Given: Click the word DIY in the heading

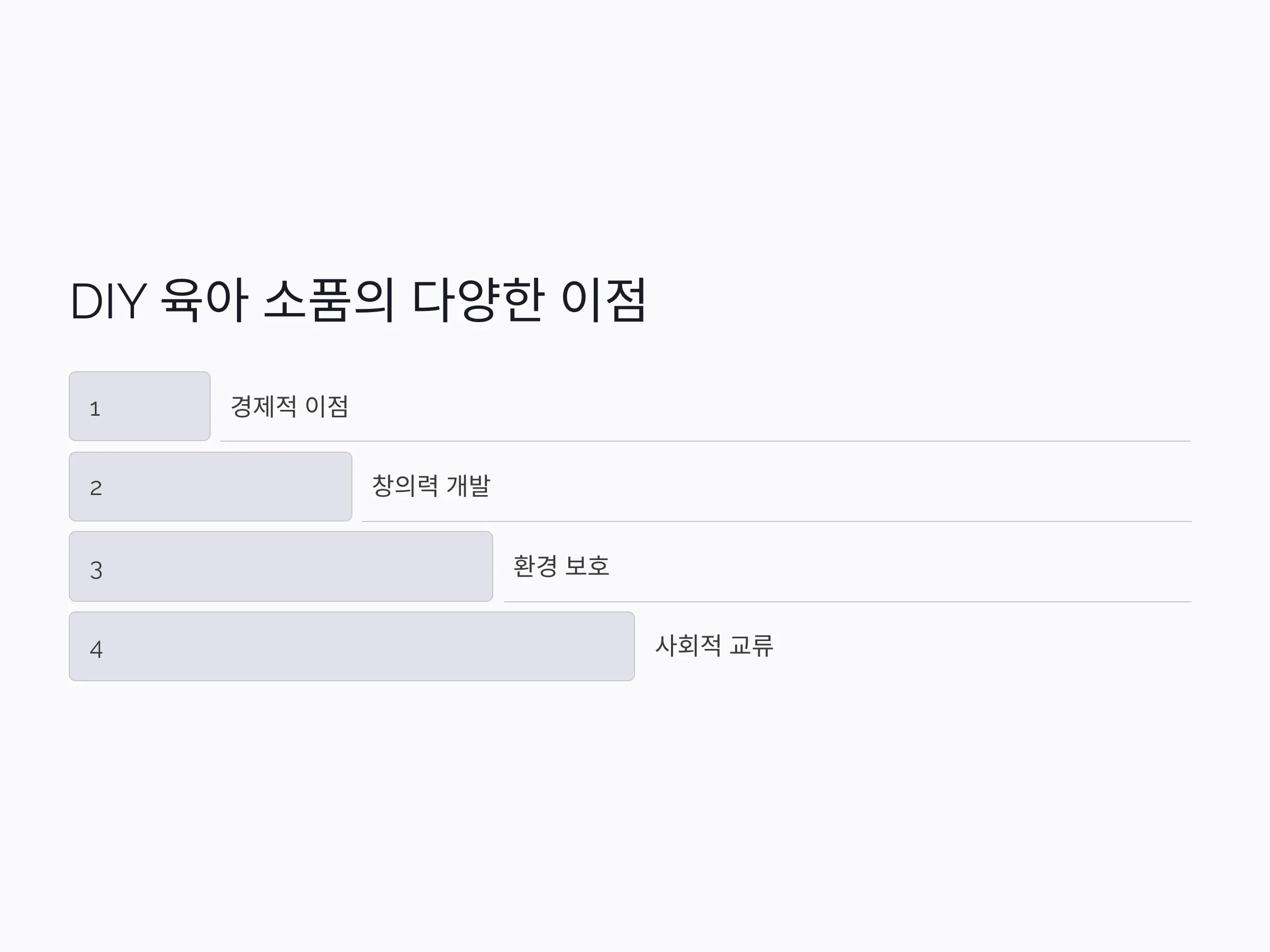Looking at the screenshot, I should (108, 301).
